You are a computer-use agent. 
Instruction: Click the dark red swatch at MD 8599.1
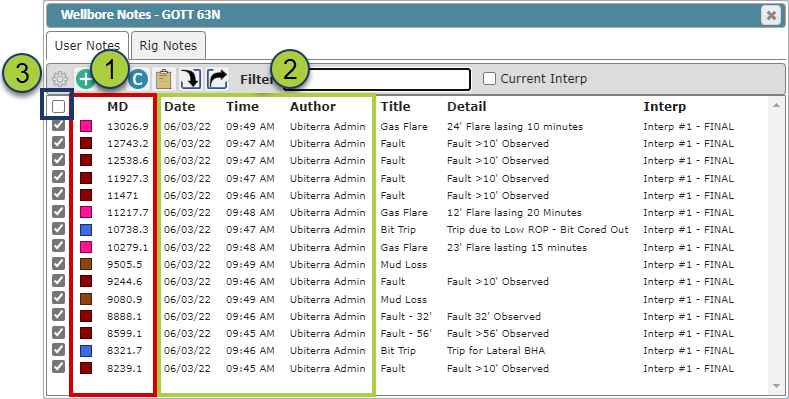[x=86, y=333]
